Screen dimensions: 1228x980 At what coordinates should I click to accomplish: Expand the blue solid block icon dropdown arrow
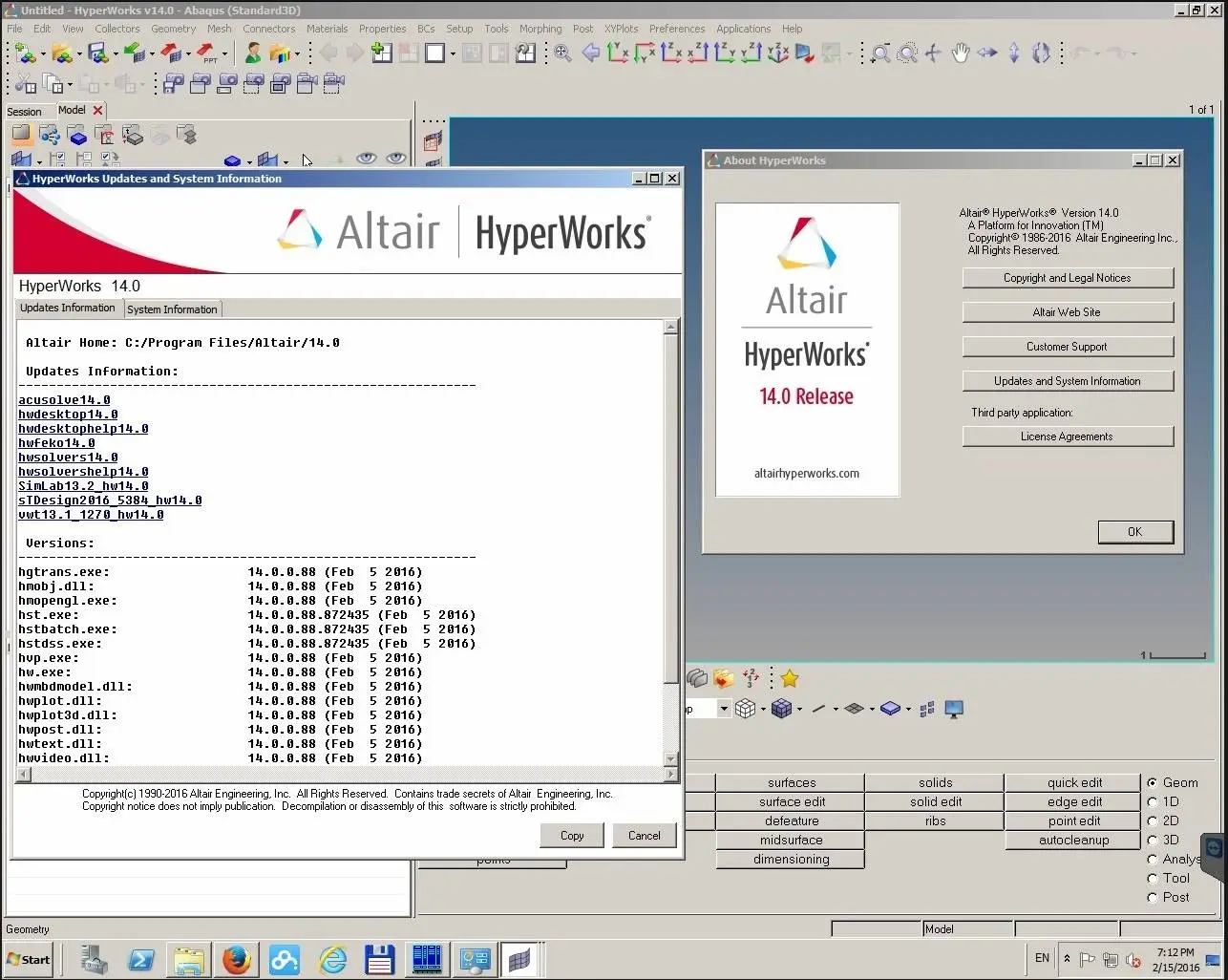point(908,709)
